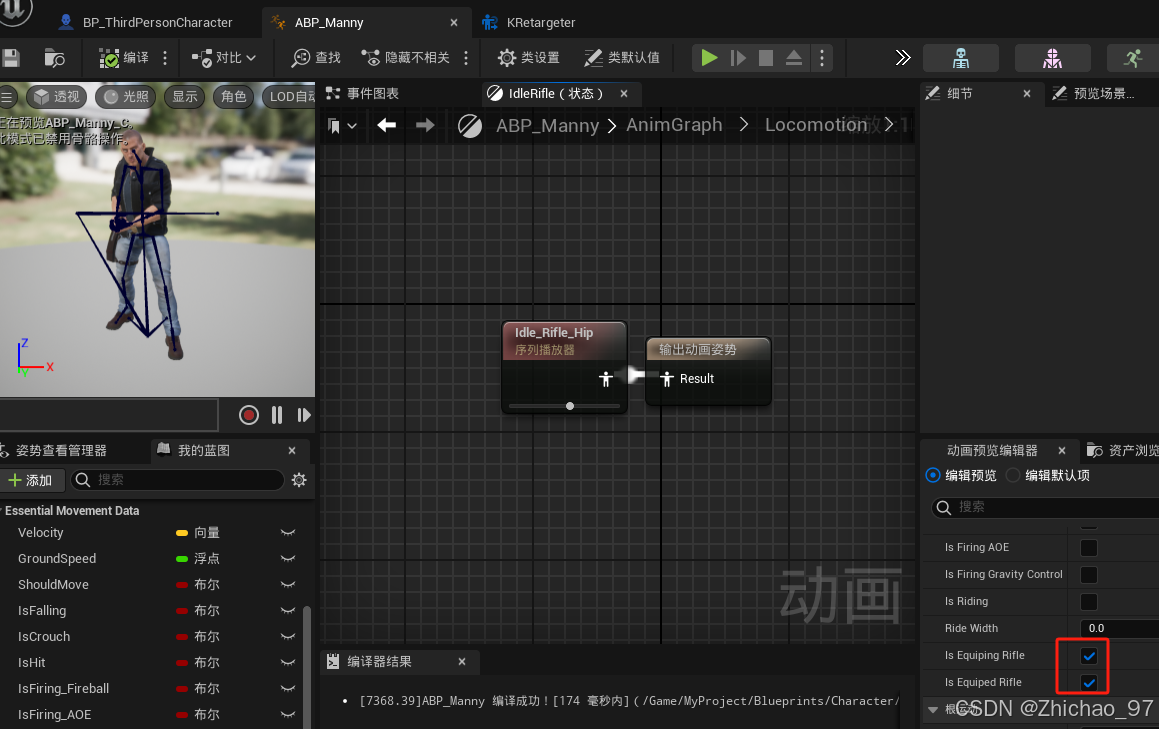The image size is (1159, 729).
Task: Click the viewport record button
Action: click(x=249, y=415)
